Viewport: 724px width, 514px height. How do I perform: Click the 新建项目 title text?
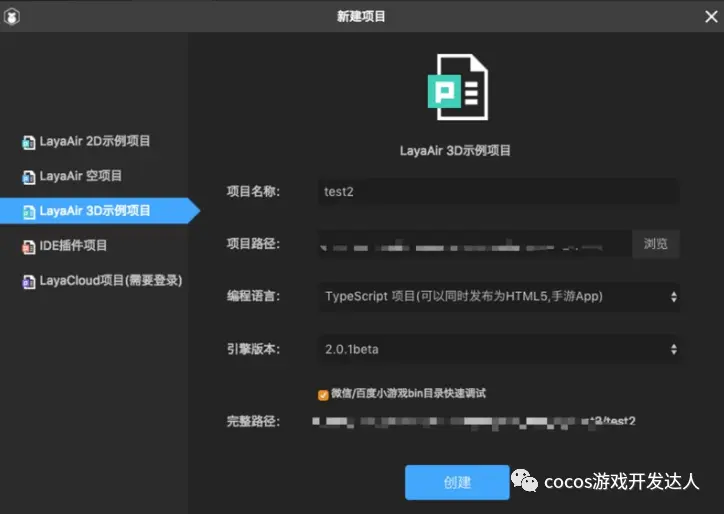[361, 17]
